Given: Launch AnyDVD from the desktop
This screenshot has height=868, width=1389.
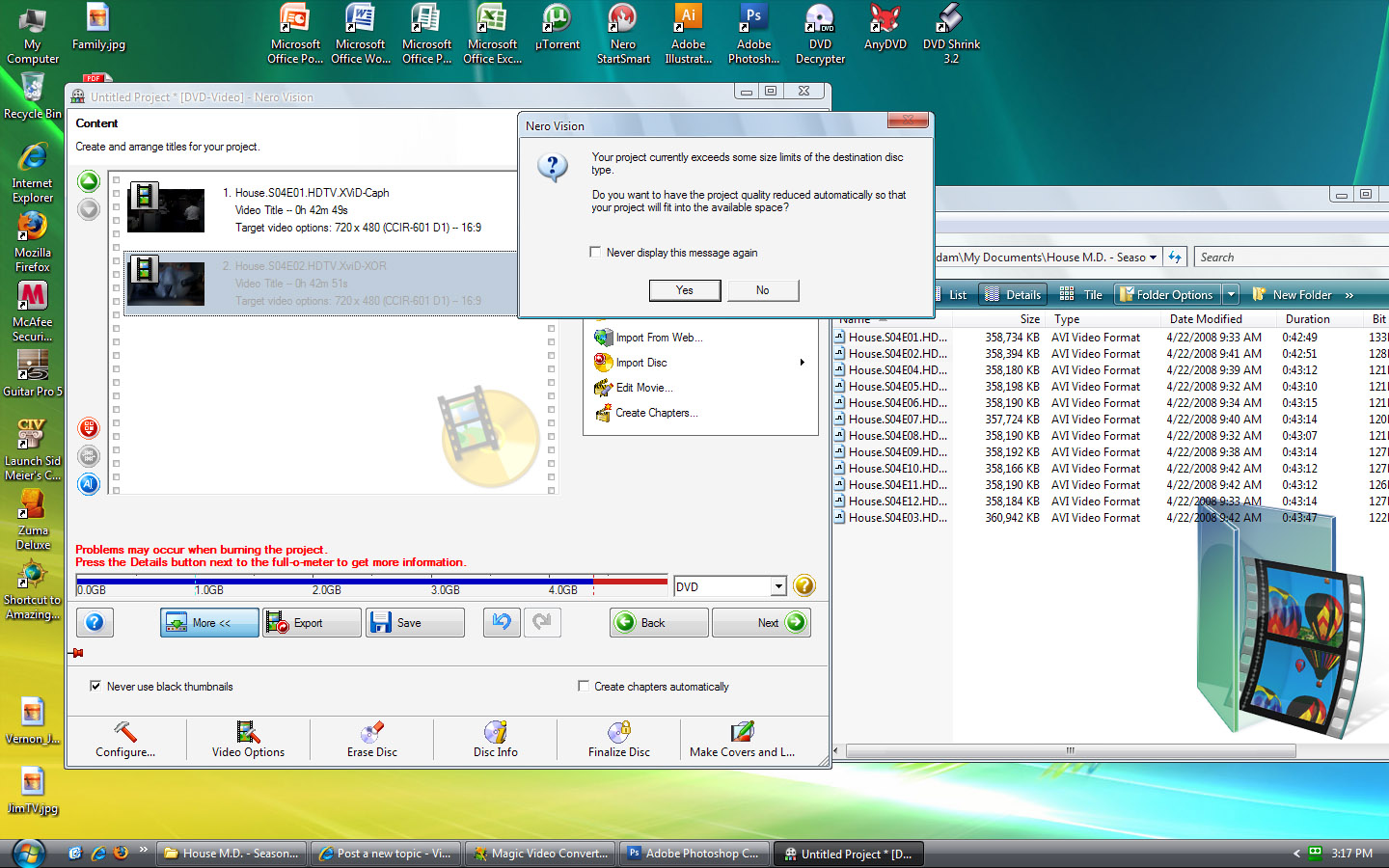Looking at the screenshot, I should coord(885,27).
